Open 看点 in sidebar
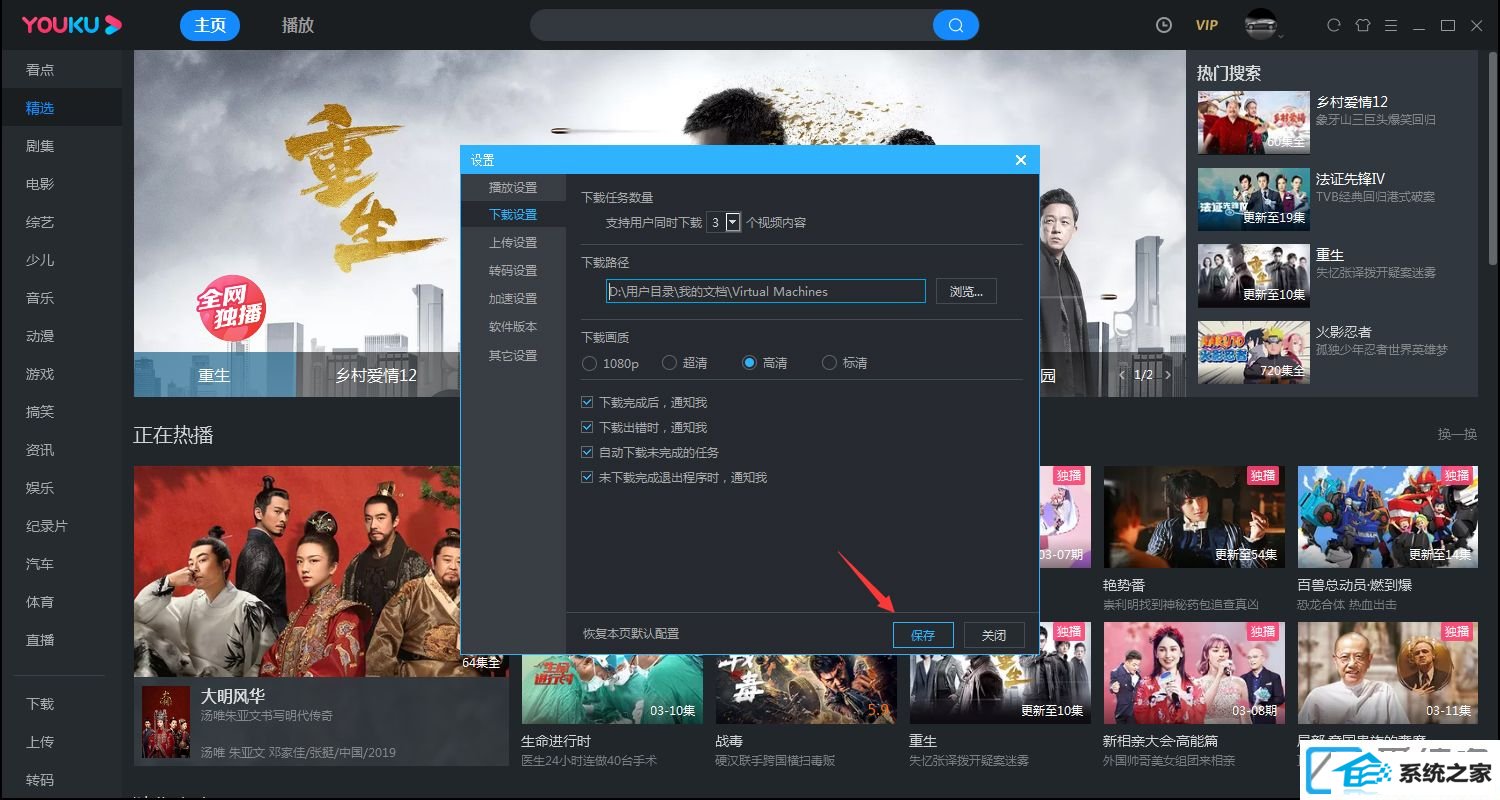This screenshot has width=1500, height=800. click(40, 70)
